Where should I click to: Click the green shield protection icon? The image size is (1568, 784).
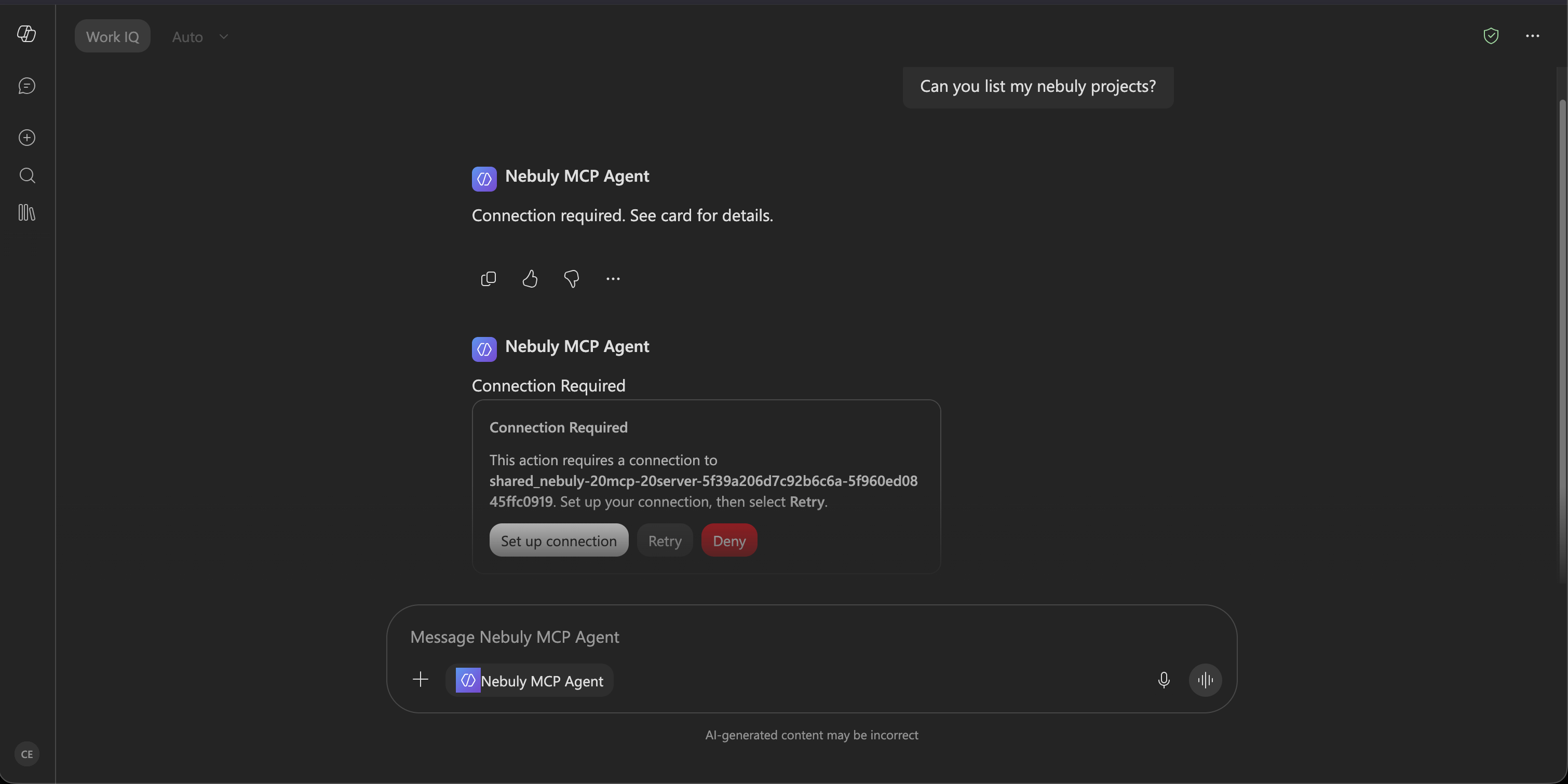[x=1491, y=36]
